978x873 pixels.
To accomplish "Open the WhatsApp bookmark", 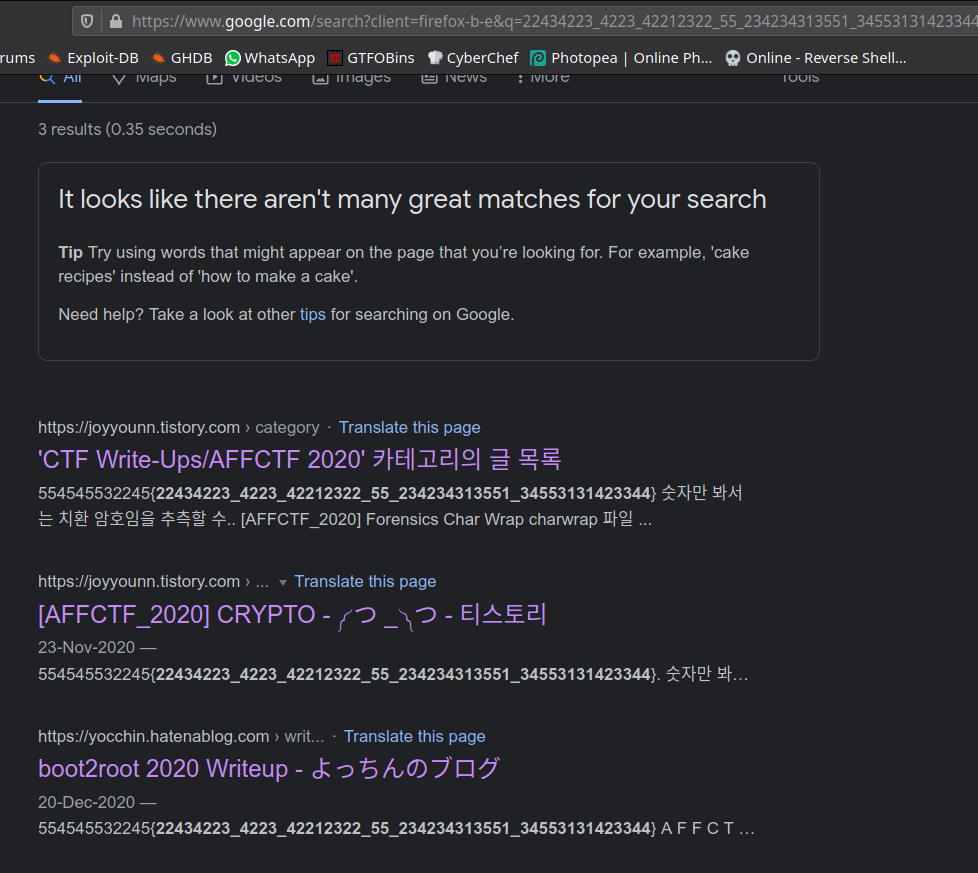I will pyautogui.click(x=270, y=58).
